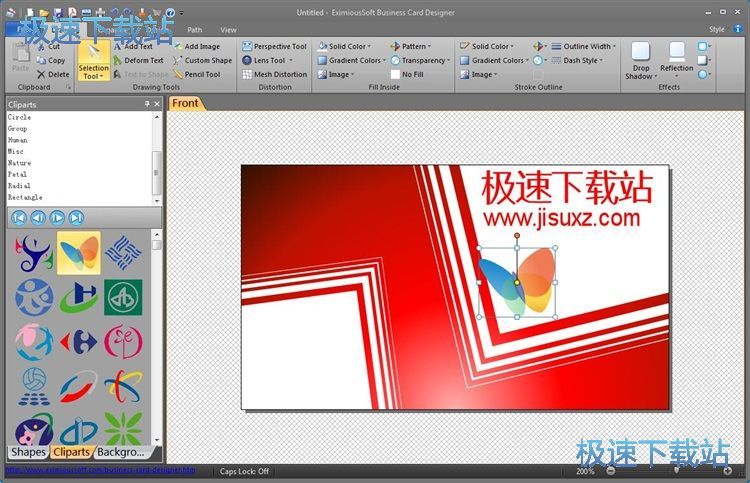The image size is (750, 483).
Task: Click Delete in Clipboard group
Action: pyautogui.click(x=53, y=74)
